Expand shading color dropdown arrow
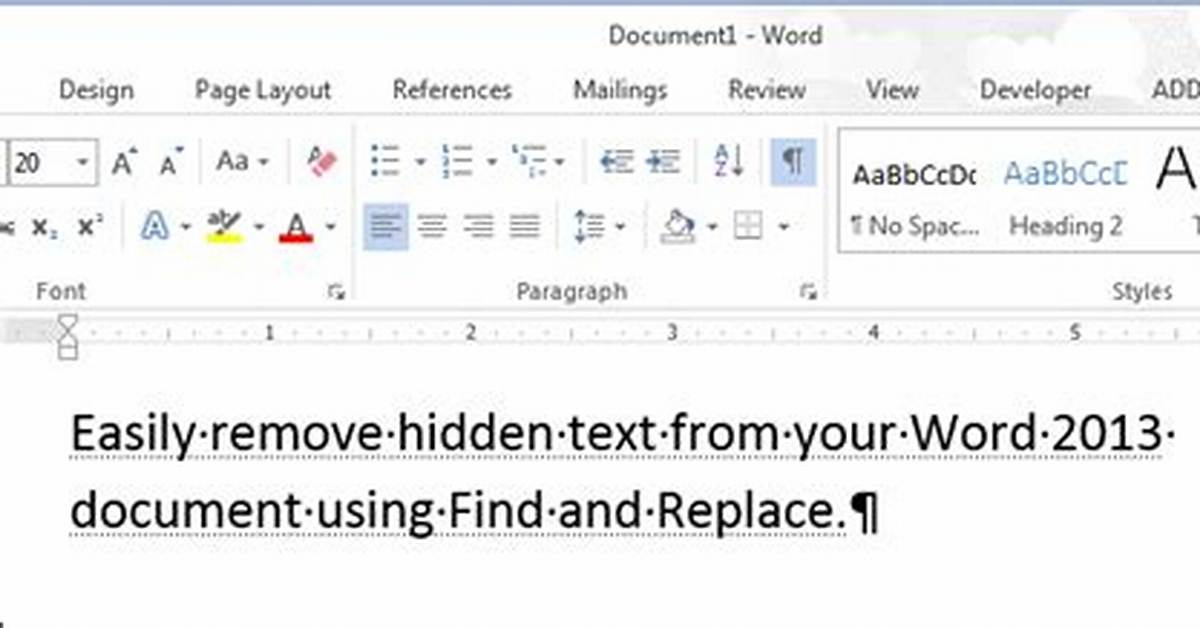Viewport: 1200px width, 628px height. (712, 228)
